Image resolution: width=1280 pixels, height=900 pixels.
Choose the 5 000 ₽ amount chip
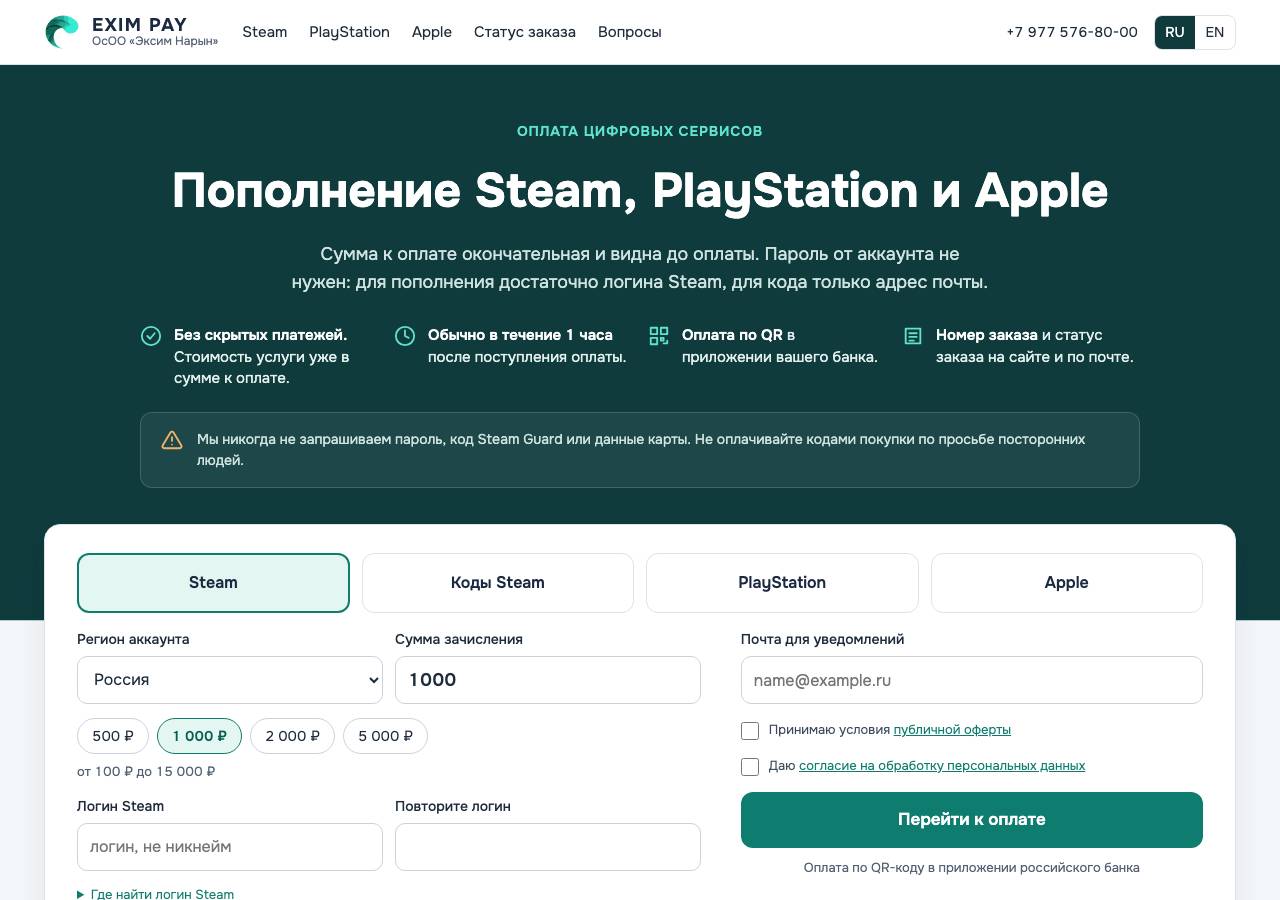[385, 736]
